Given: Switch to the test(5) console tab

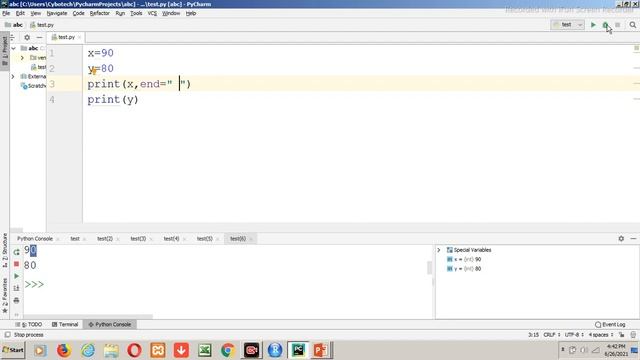Looking at the screenshot, I should (x=204, y=238).
